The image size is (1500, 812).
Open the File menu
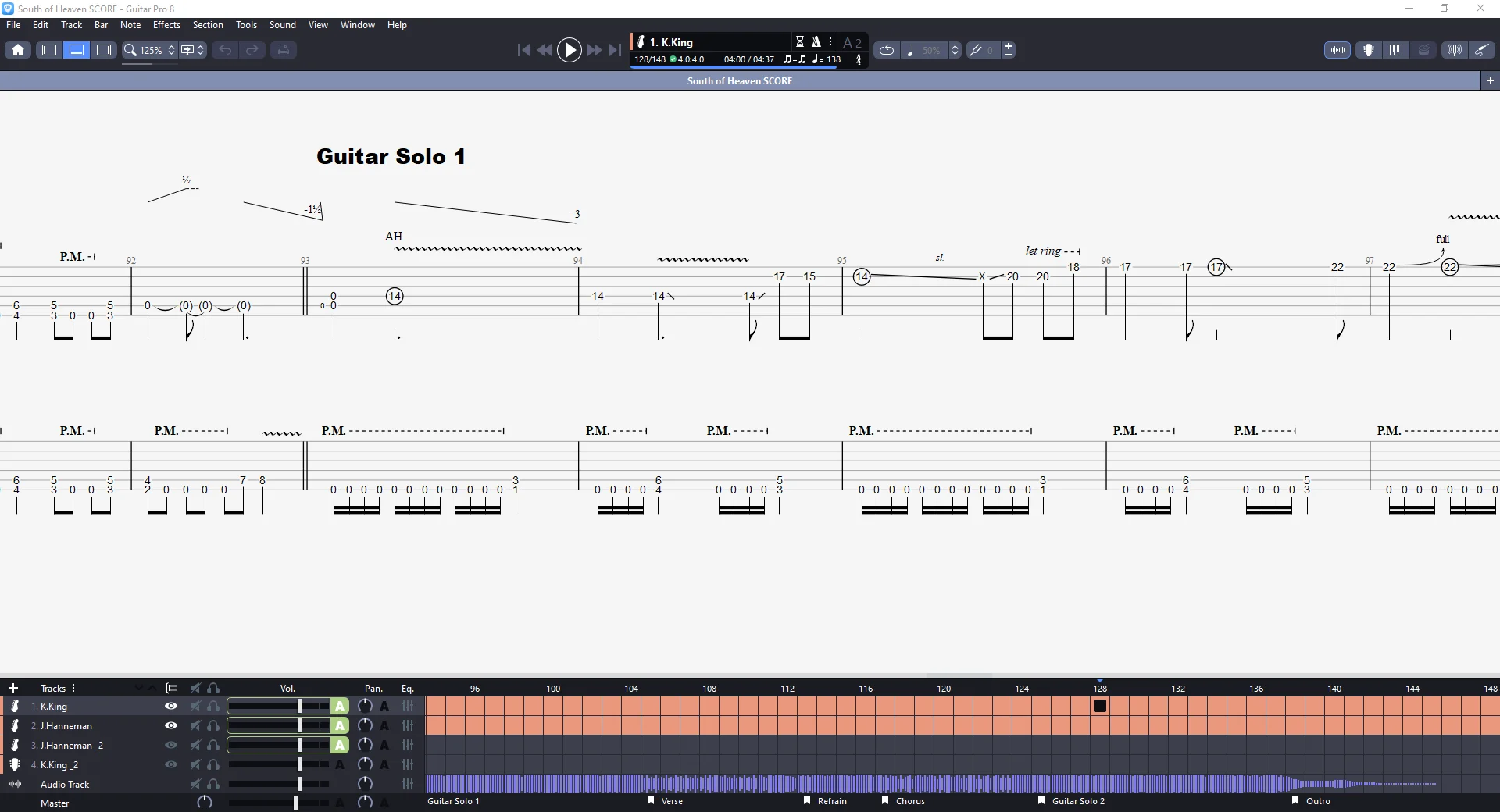(13, 25)
